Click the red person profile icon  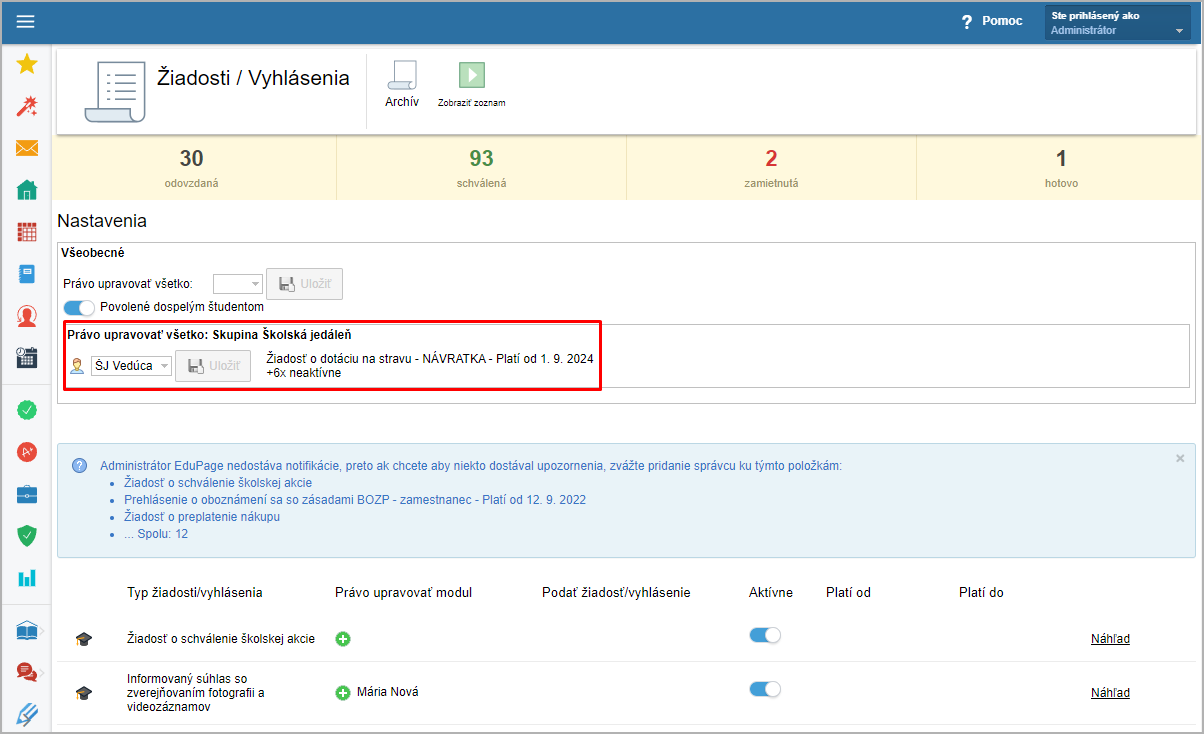point(27,316)
